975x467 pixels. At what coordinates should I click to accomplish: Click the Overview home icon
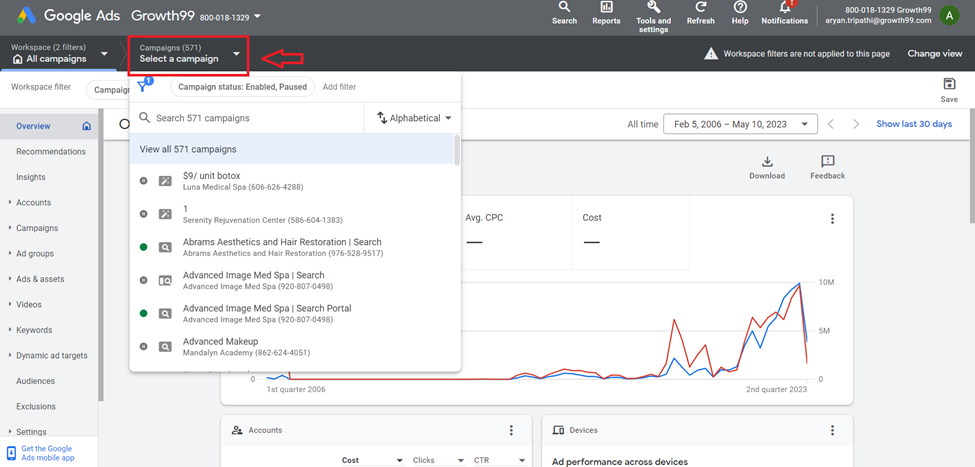[86, 126]
